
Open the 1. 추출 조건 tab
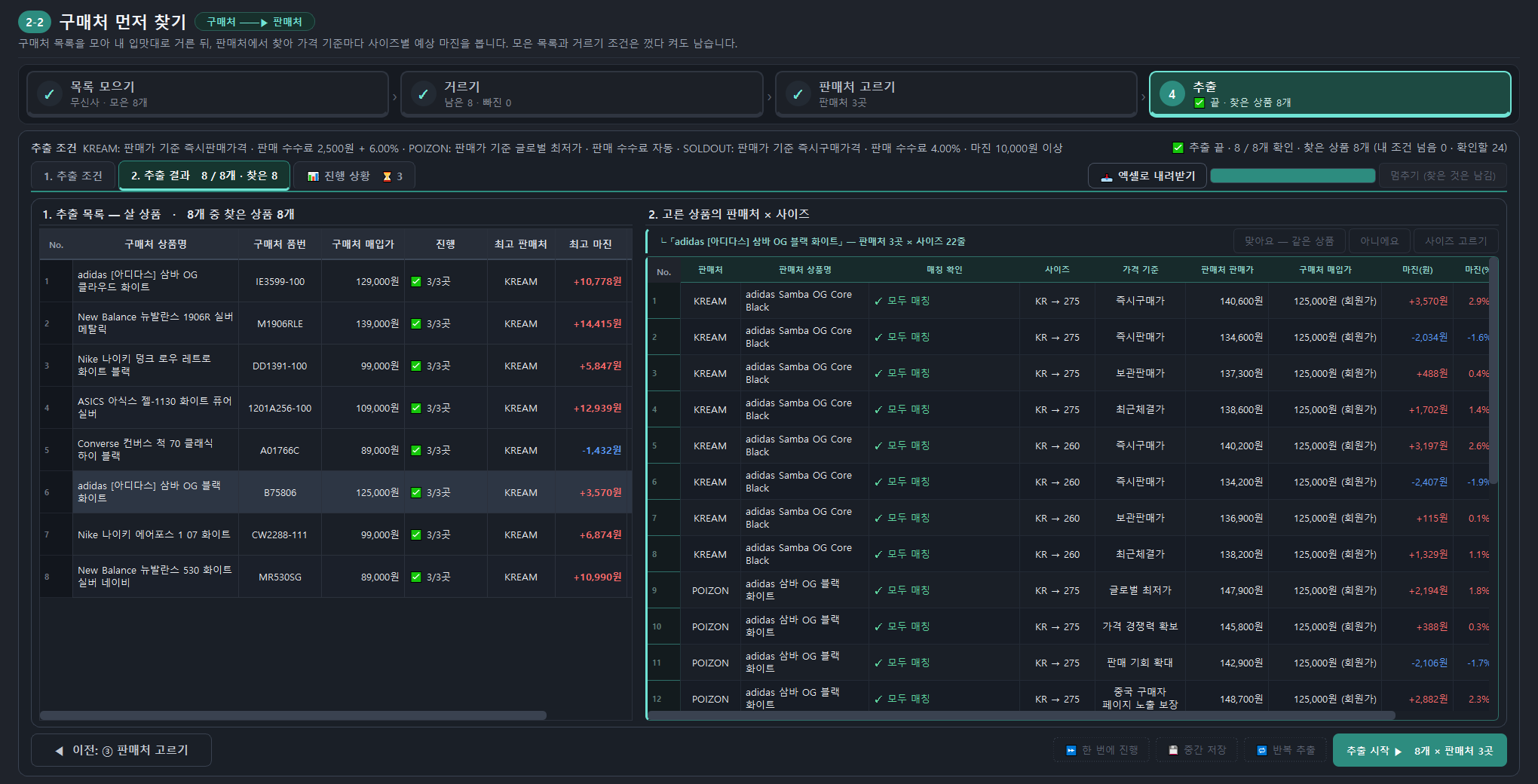72,176
